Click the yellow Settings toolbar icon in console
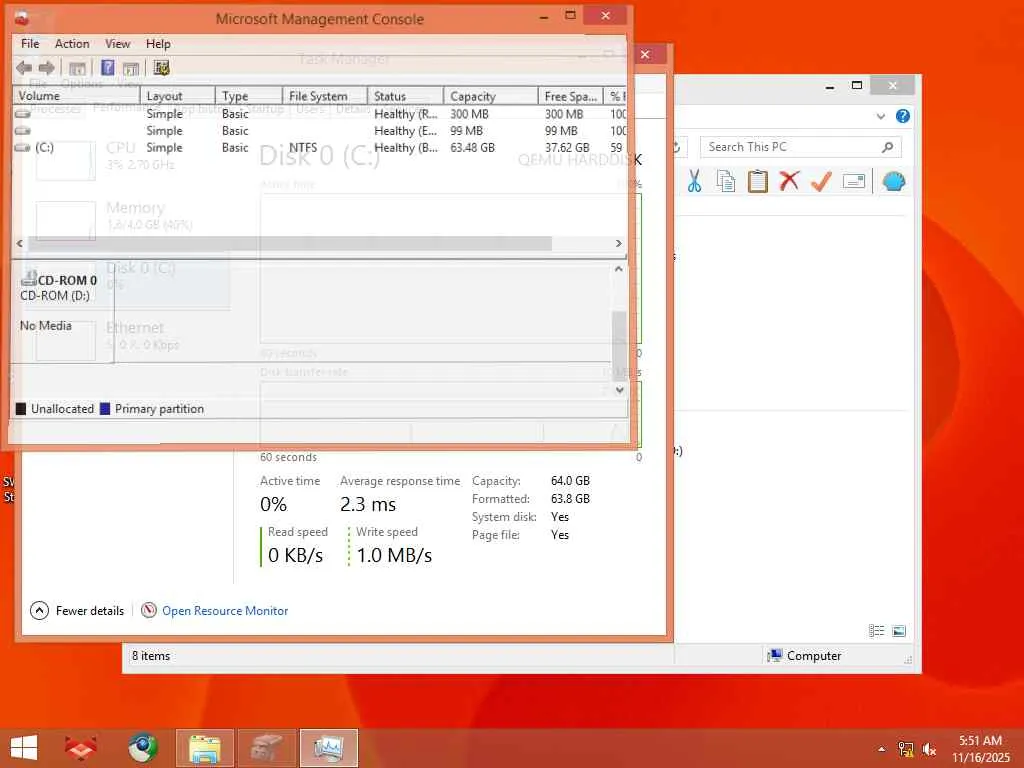 click(161, 68)
